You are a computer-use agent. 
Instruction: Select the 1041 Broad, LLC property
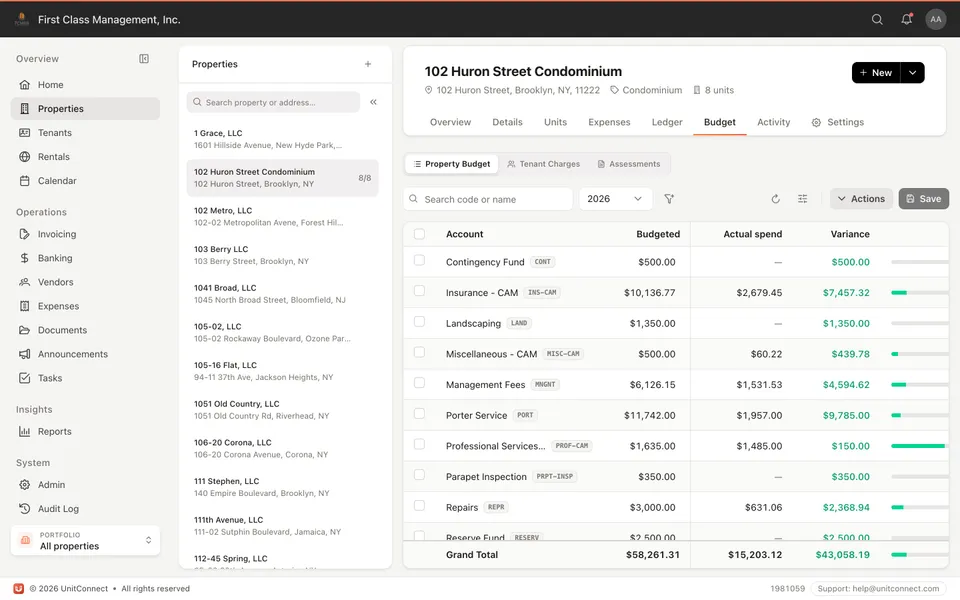tap(282, 294)
